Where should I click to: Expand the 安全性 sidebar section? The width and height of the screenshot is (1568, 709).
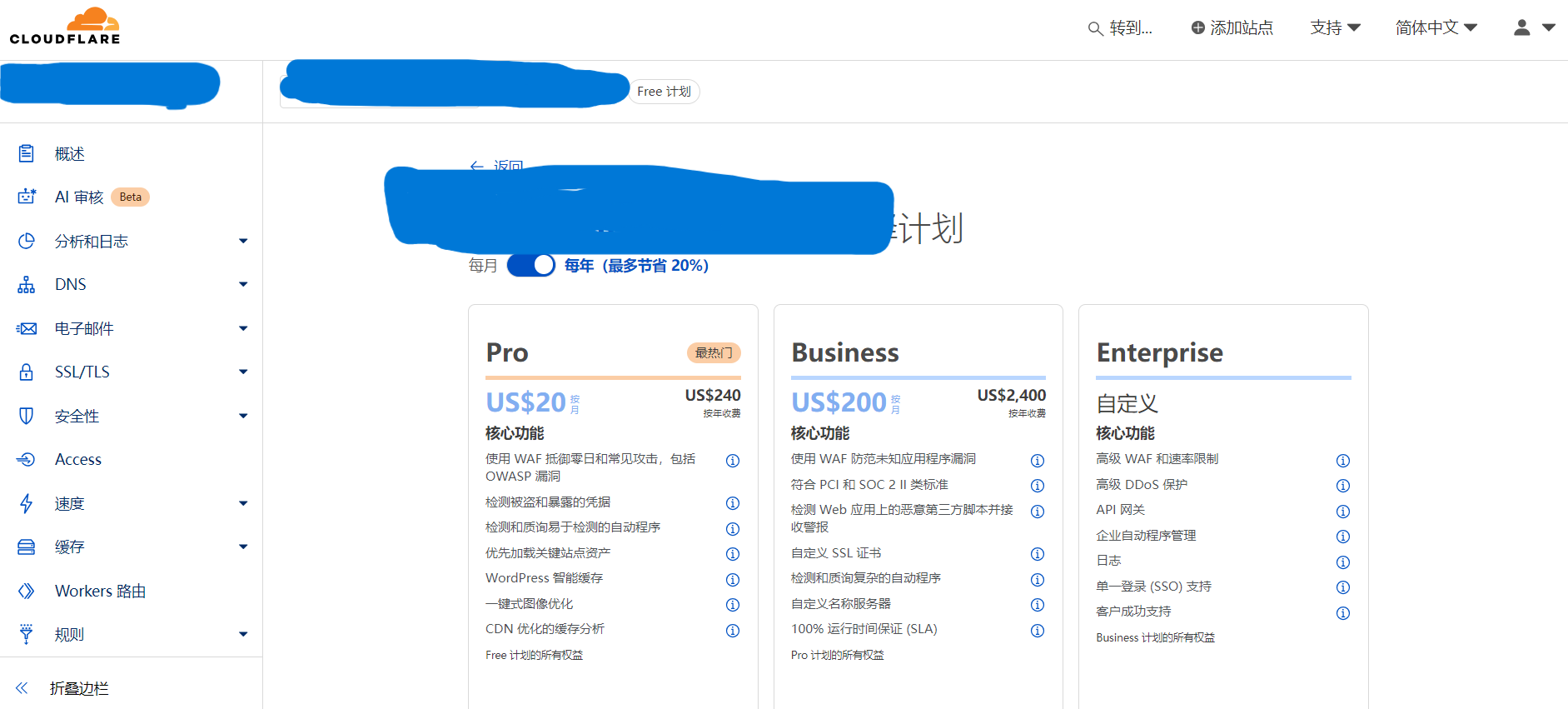(x=243, y=416)
